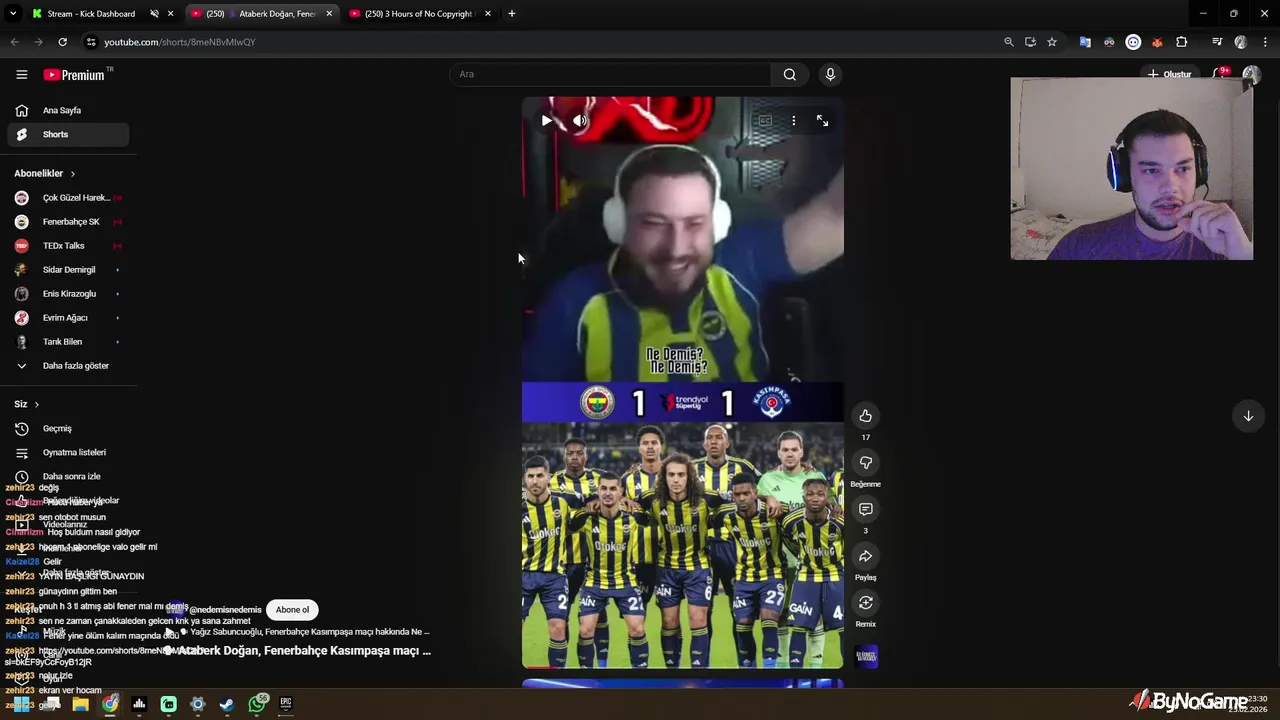Image resolution: width=1280 pixels, height=720 pixels.
Task: Open File Explorer from the taskbar
Action: [80, 704]
